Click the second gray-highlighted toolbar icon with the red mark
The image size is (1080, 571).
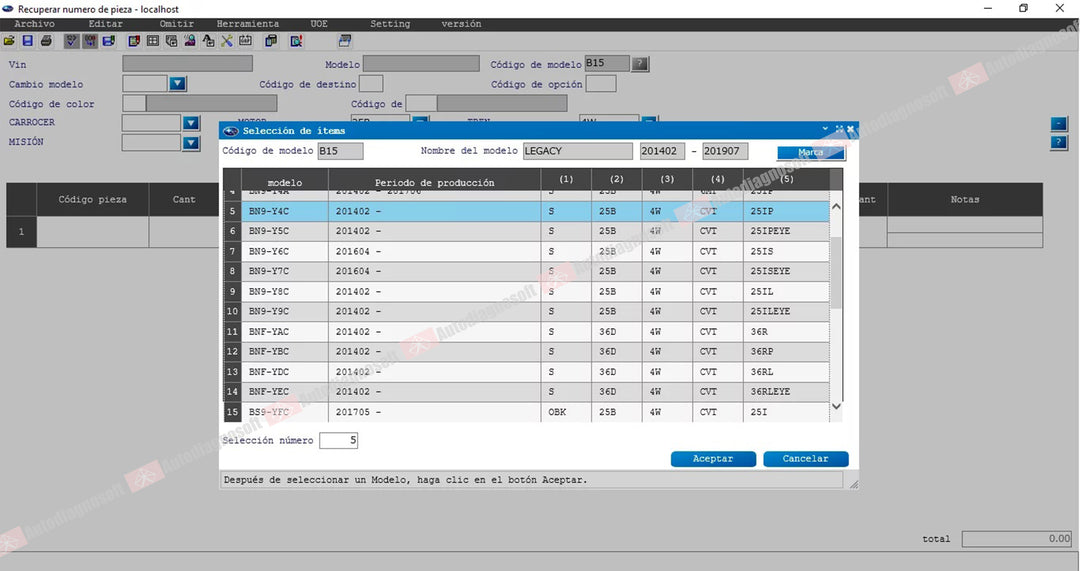(x=90, y=41)
